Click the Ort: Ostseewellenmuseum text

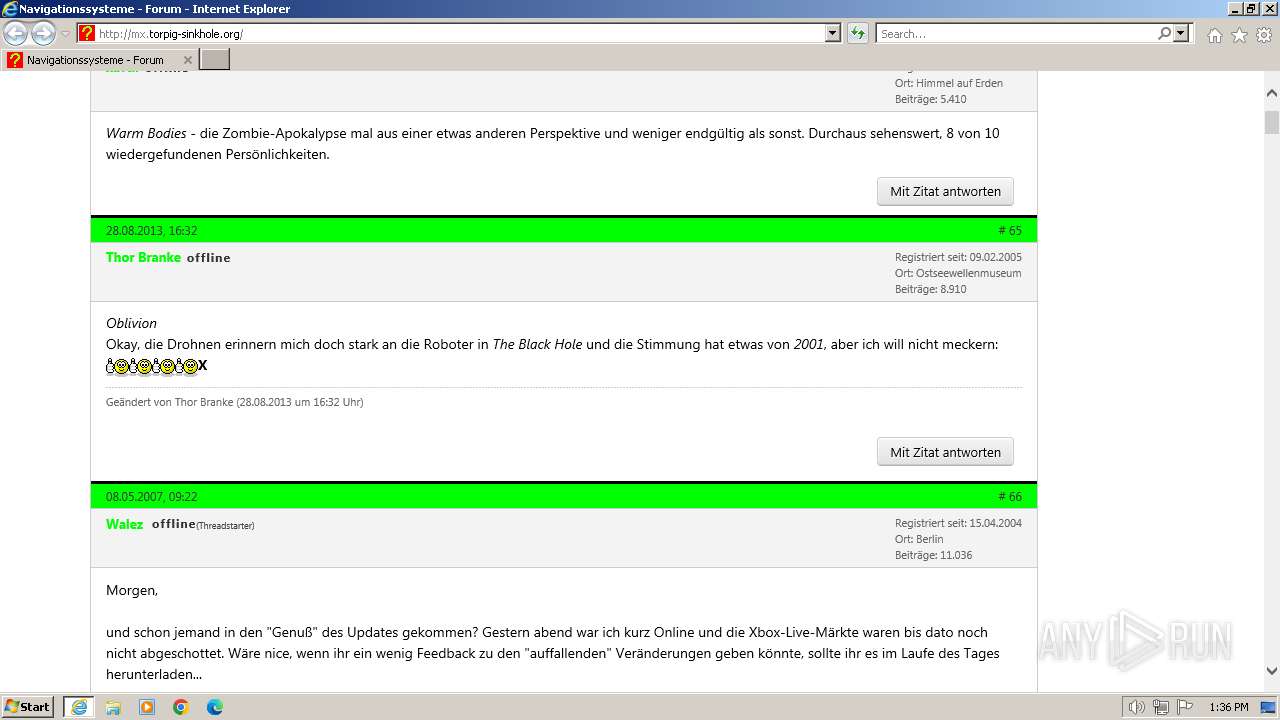(958, 273)
